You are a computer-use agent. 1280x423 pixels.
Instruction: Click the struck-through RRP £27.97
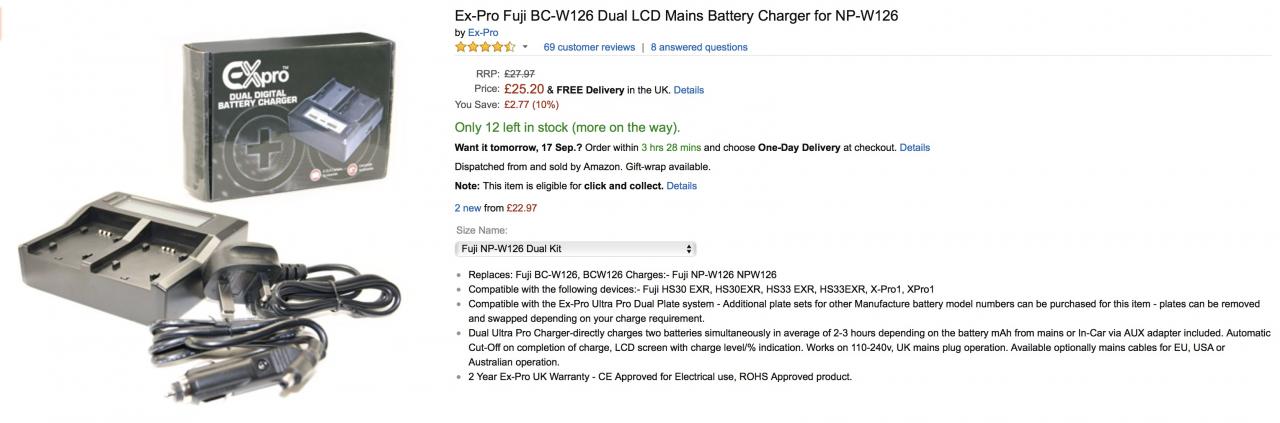click(x=519, y=73)
